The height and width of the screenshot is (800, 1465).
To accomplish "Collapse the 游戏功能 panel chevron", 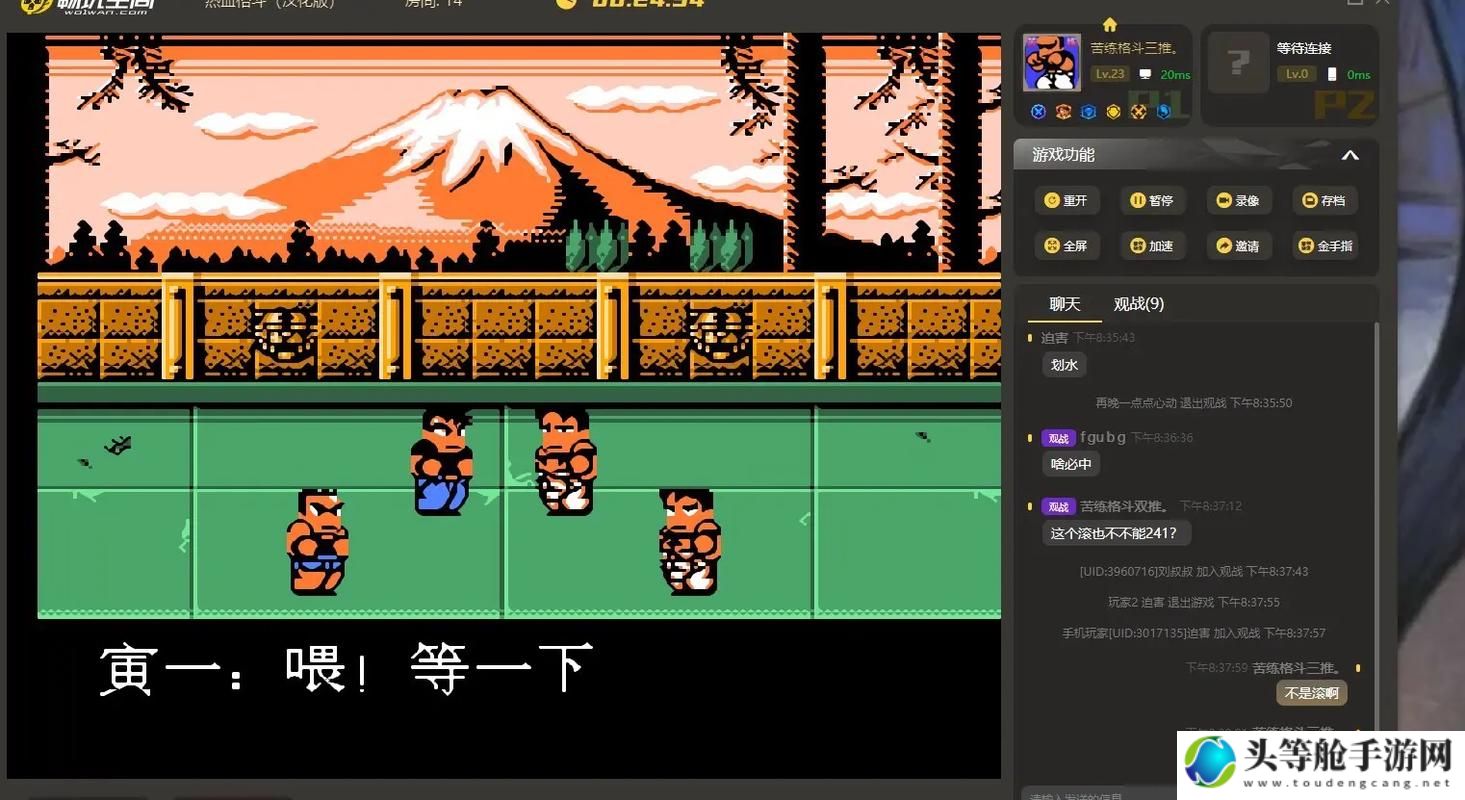I will [x=1350, y=155].
